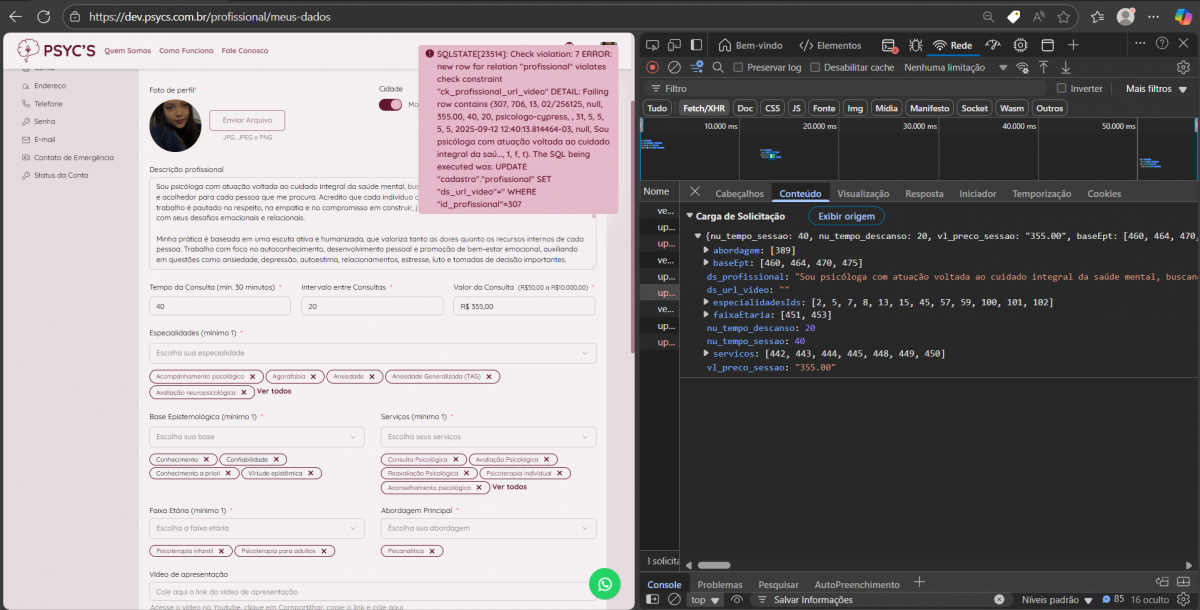Open network settings gear
This screenshot has width=1200, height=610.
(x=1183, y=67)
